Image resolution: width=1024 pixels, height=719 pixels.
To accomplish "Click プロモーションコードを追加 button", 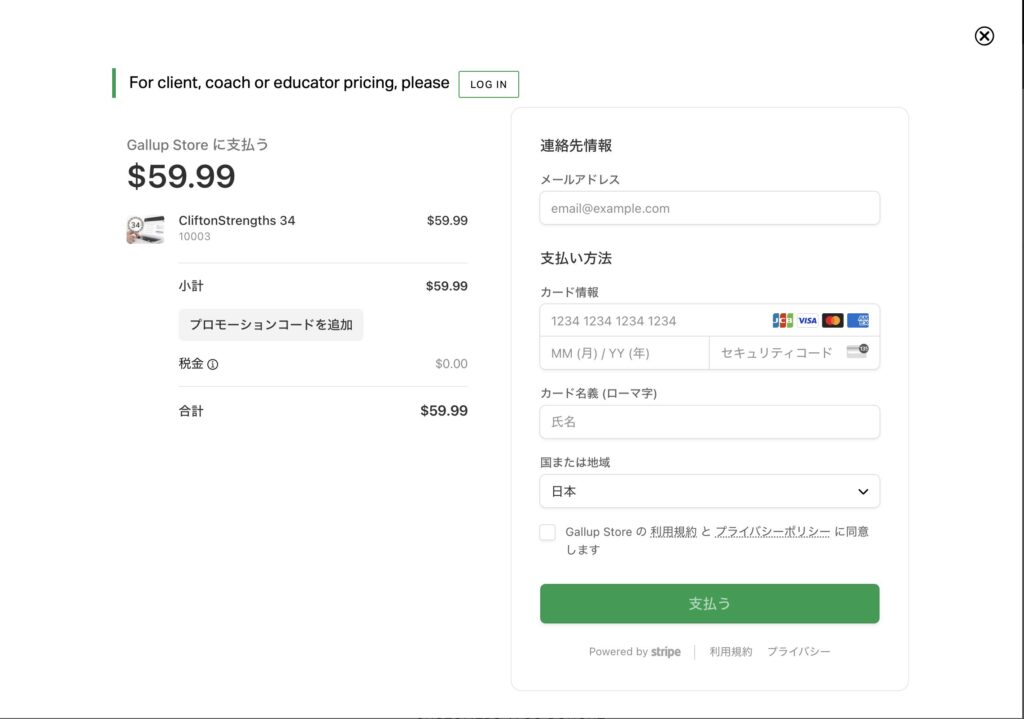I will click(271, 325).
